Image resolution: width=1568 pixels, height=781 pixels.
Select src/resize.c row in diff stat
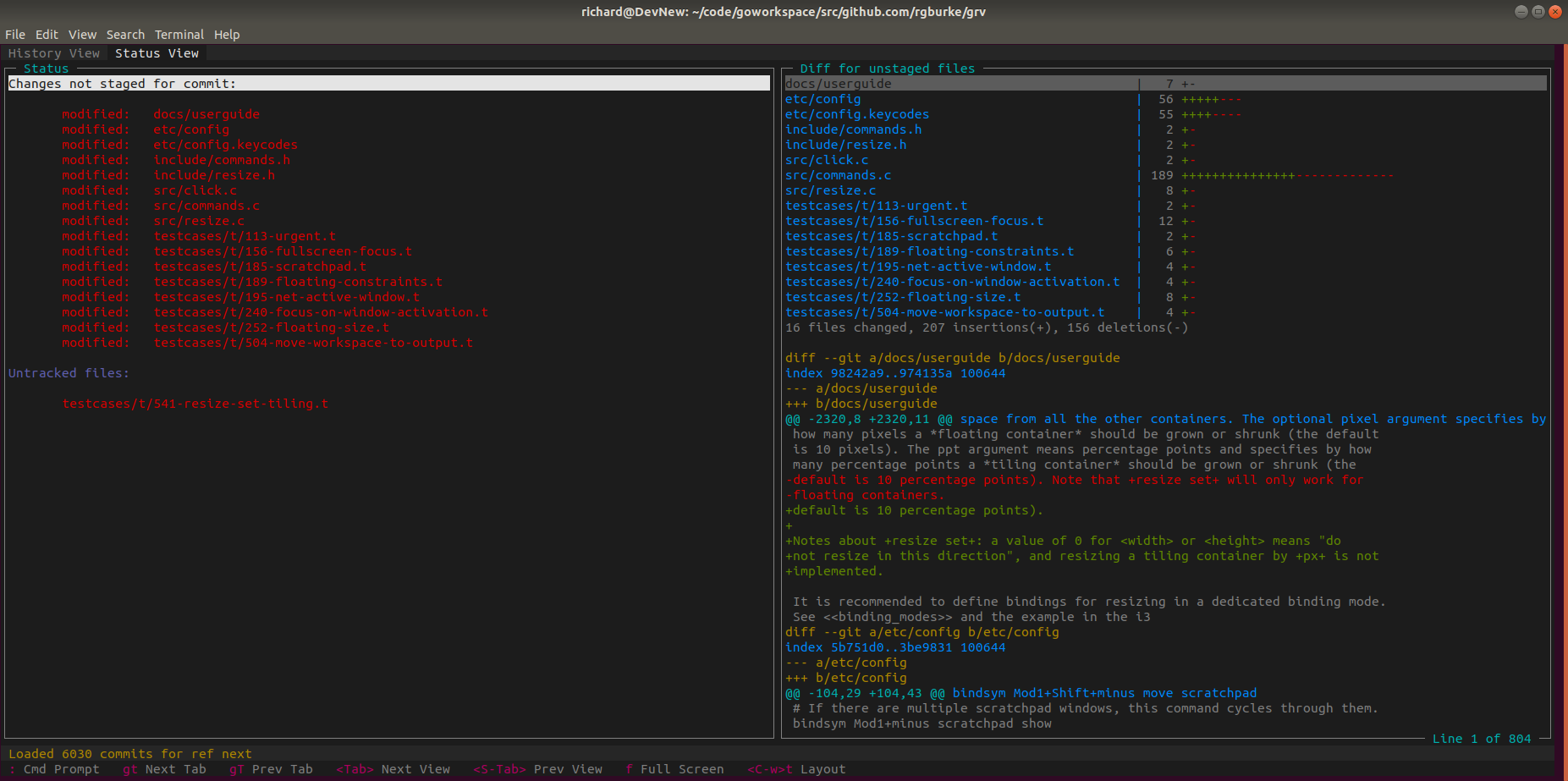(991, 190)
